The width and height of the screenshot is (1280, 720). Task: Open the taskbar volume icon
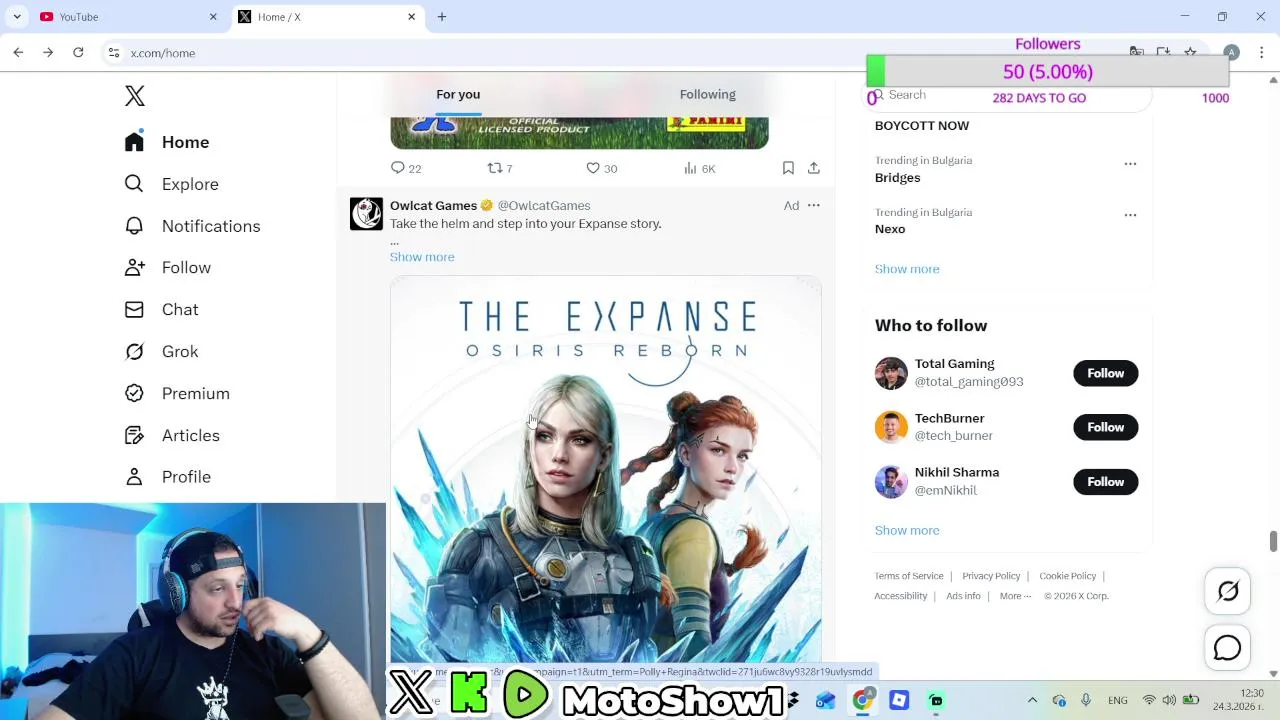point(1169,700)
